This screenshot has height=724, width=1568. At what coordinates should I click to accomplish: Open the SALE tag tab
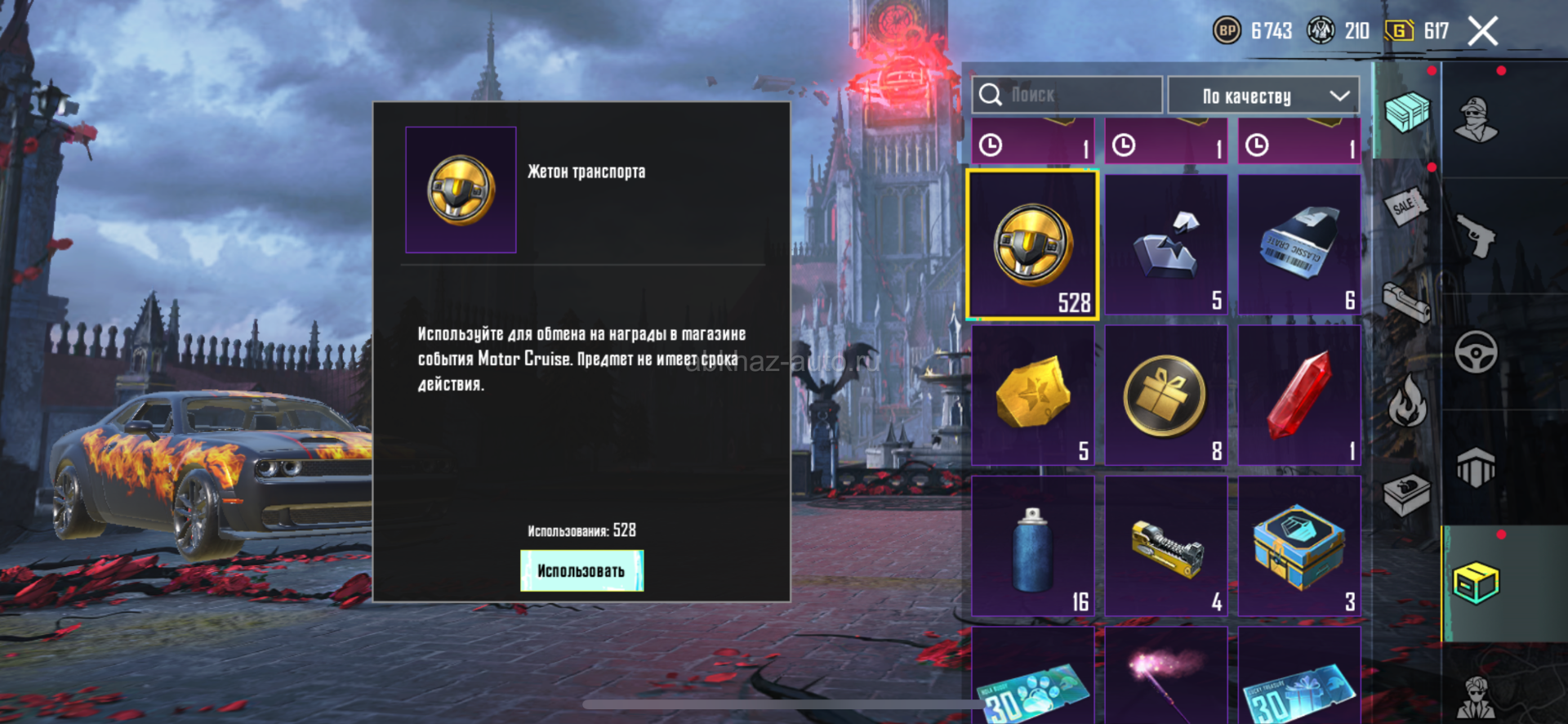tap(1406, 206)
